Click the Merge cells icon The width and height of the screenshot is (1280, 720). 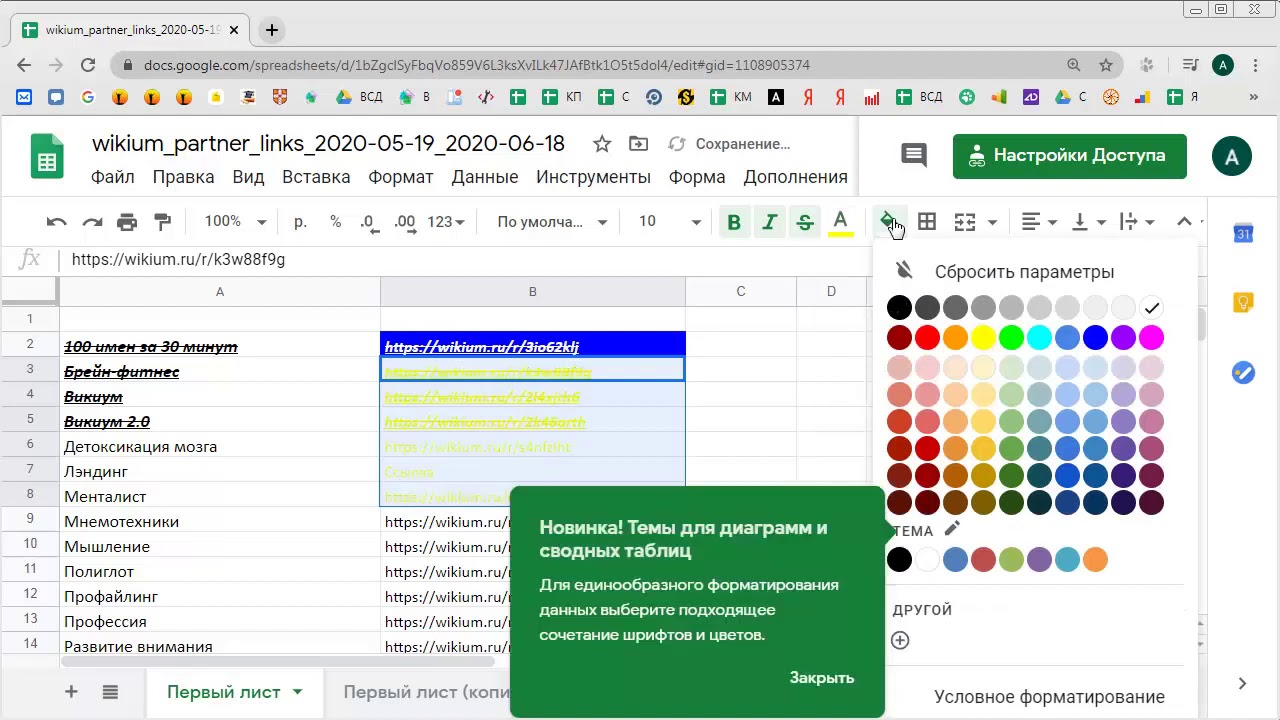click(x=965, y=222)
